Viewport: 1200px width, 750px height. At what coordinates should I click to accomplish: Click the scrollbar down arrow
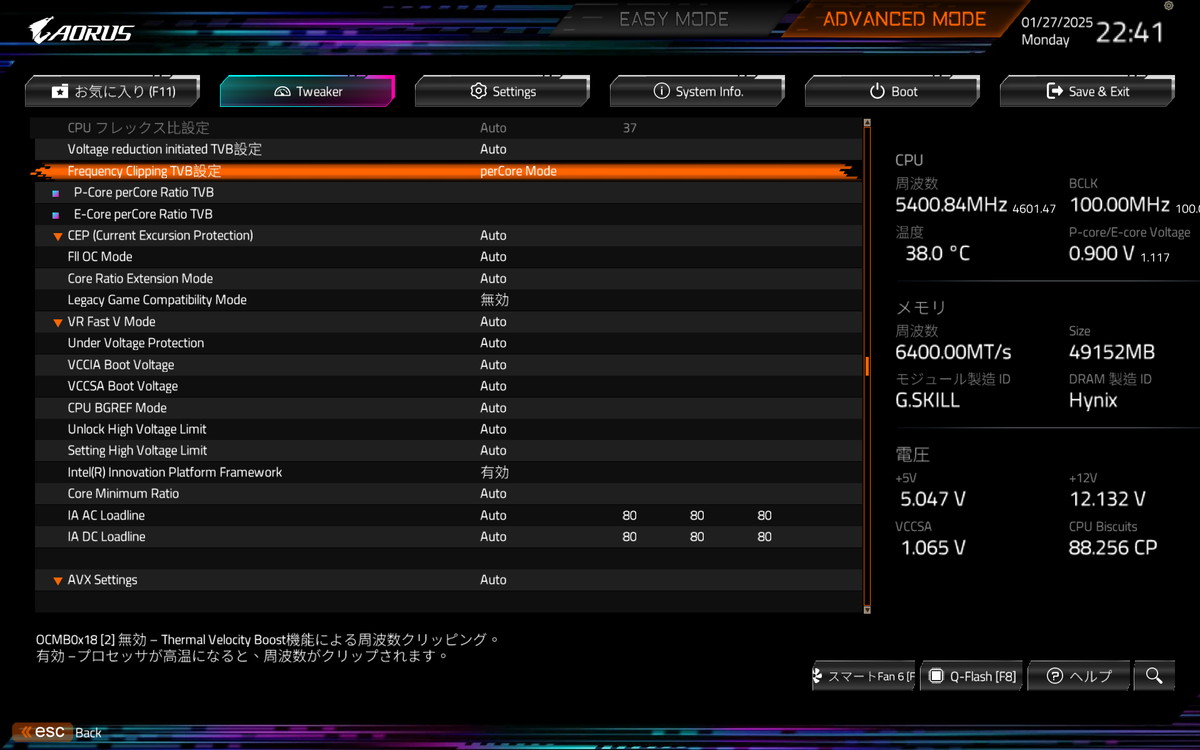click(x=867, y=608)
